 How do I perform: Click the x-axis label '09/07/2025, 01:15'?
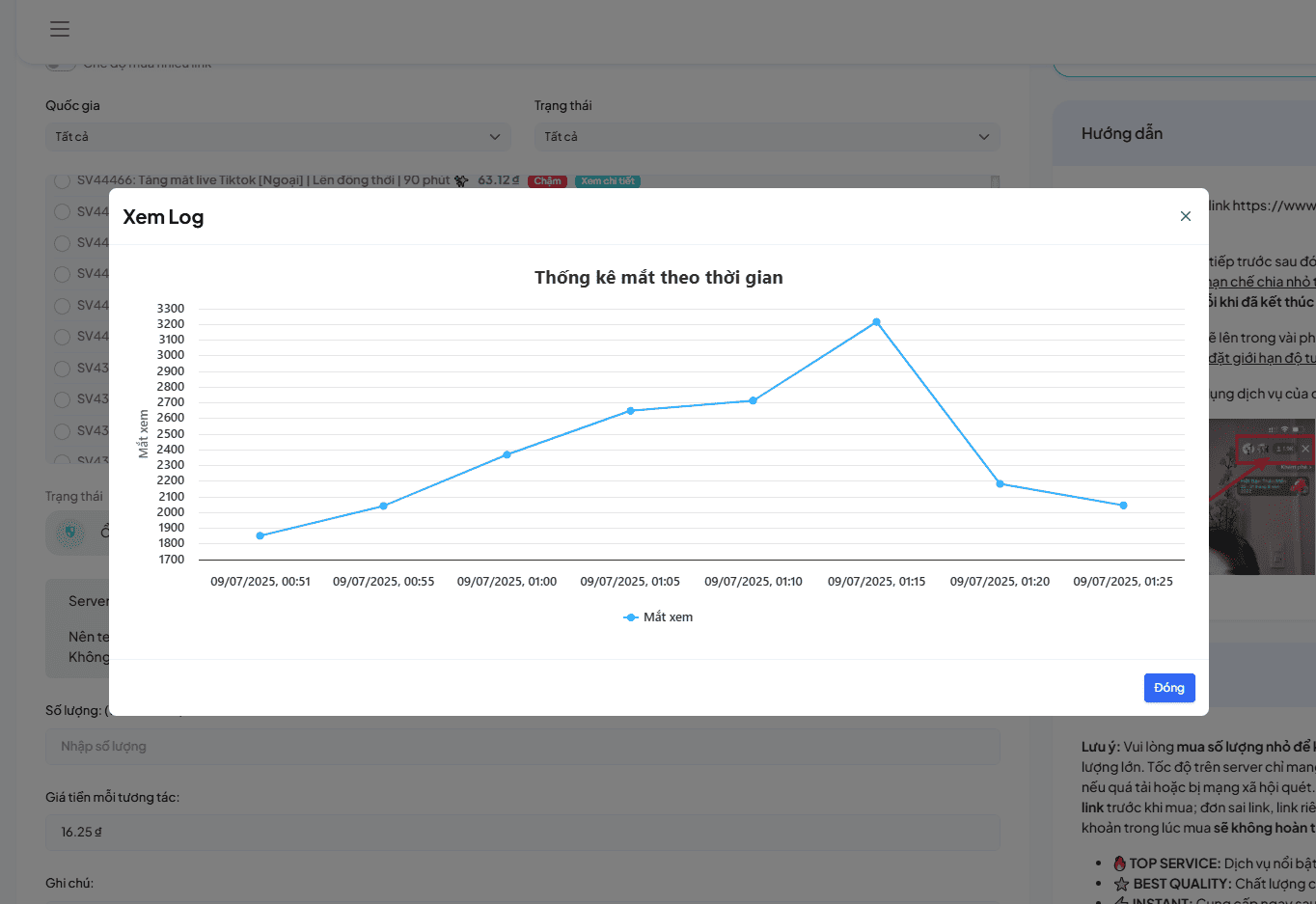(x=877, y=582)
